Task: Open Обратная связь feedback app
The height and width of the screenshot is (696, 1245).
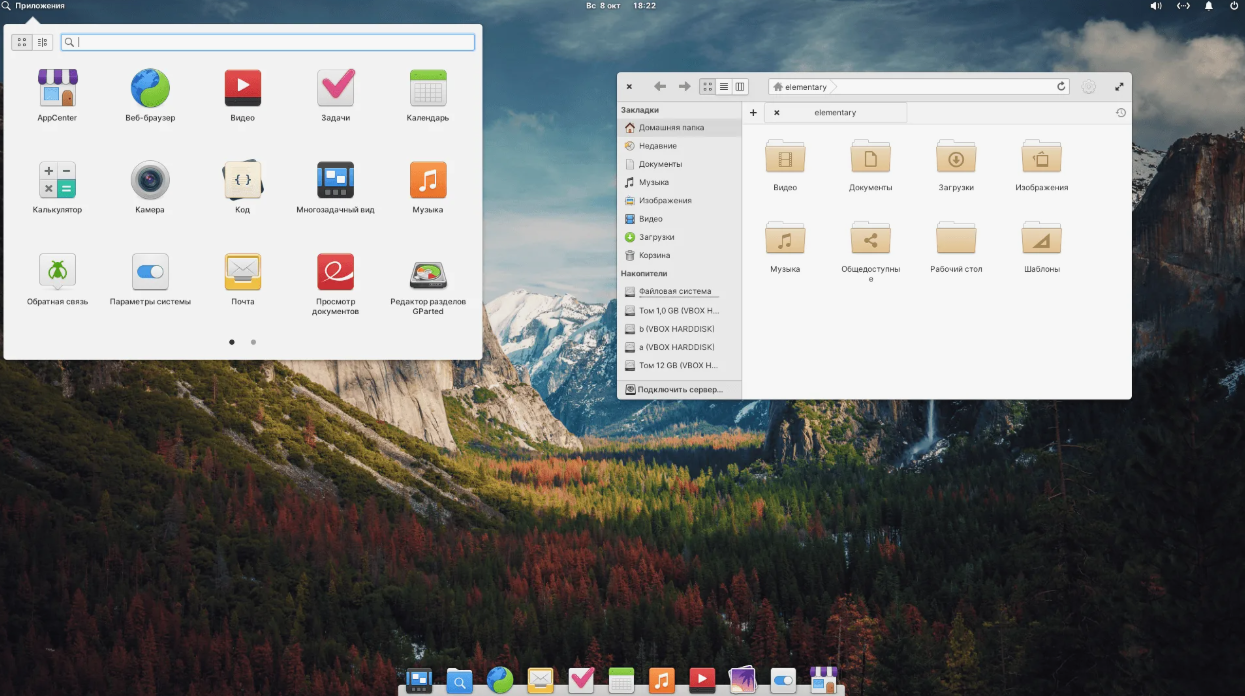Action: click(x=57, y=273)
